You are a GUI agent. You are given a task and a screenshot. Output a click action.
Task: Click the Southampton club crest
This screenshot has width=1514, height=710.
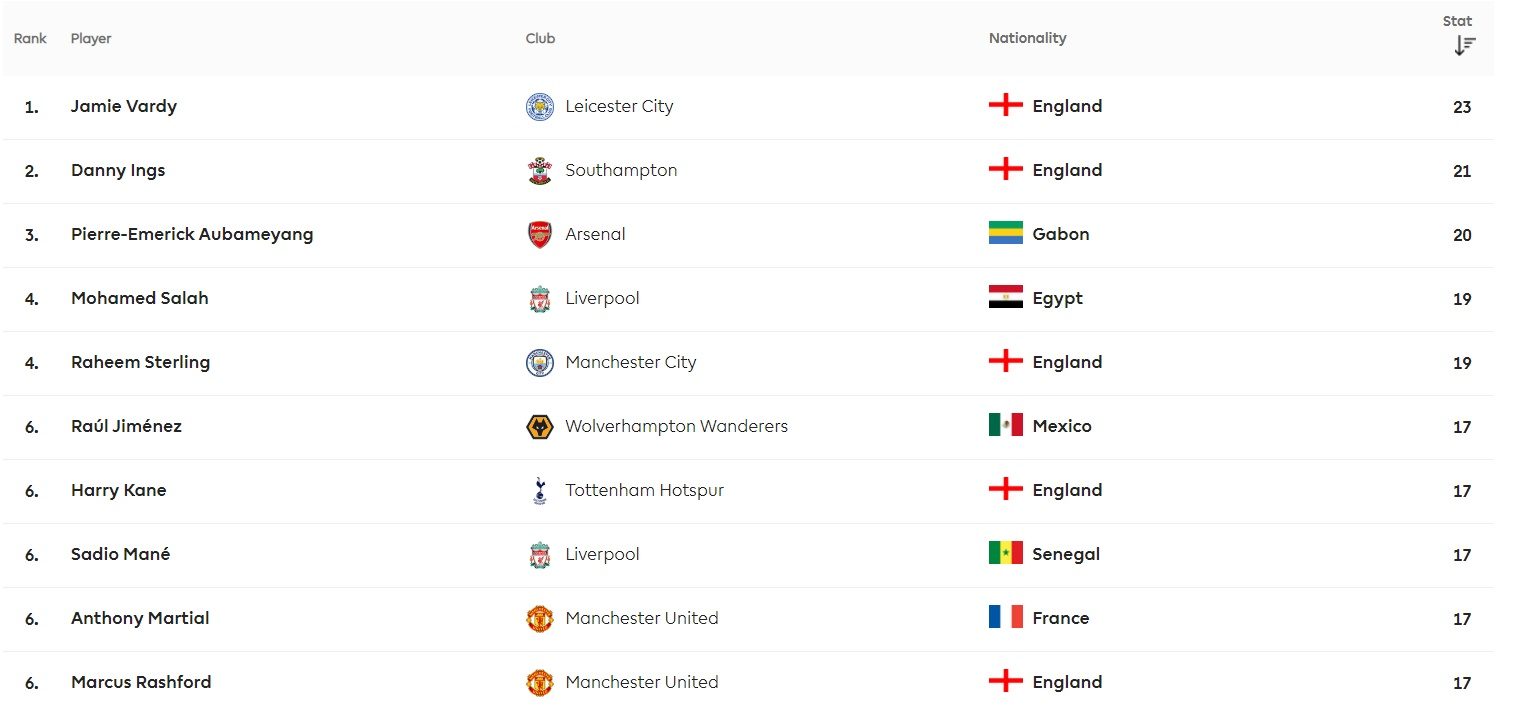[540, 171]
